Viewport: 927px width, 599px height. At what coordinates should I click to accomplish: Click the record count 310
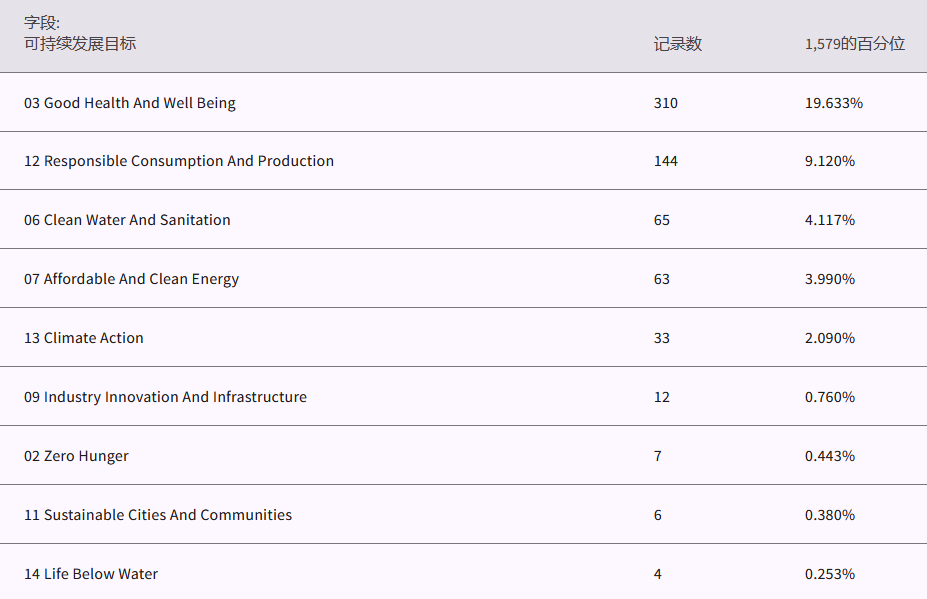[x=665, y=103]
